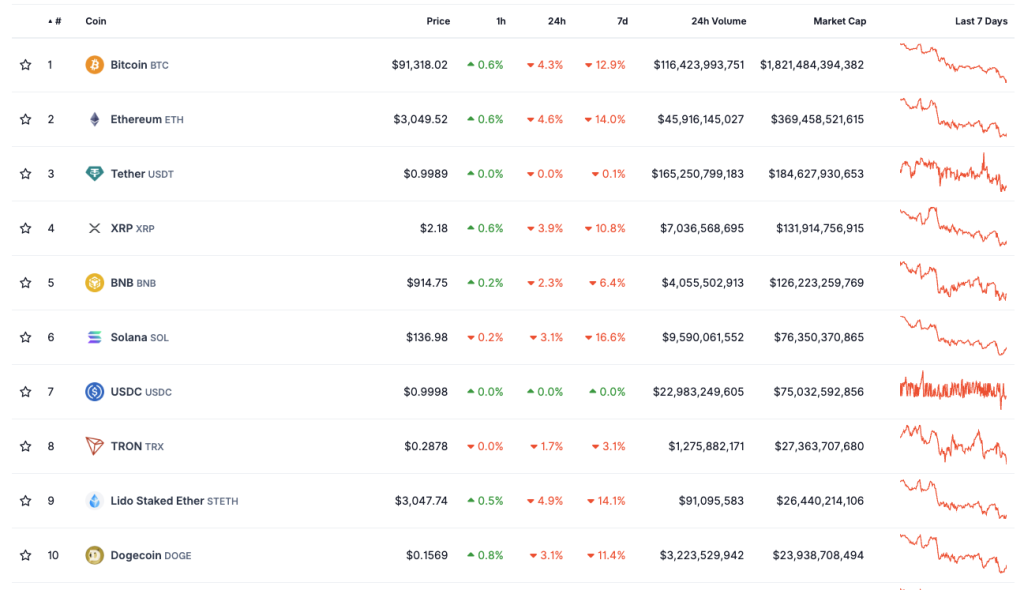Sort table by Price column header

point(438,21)
